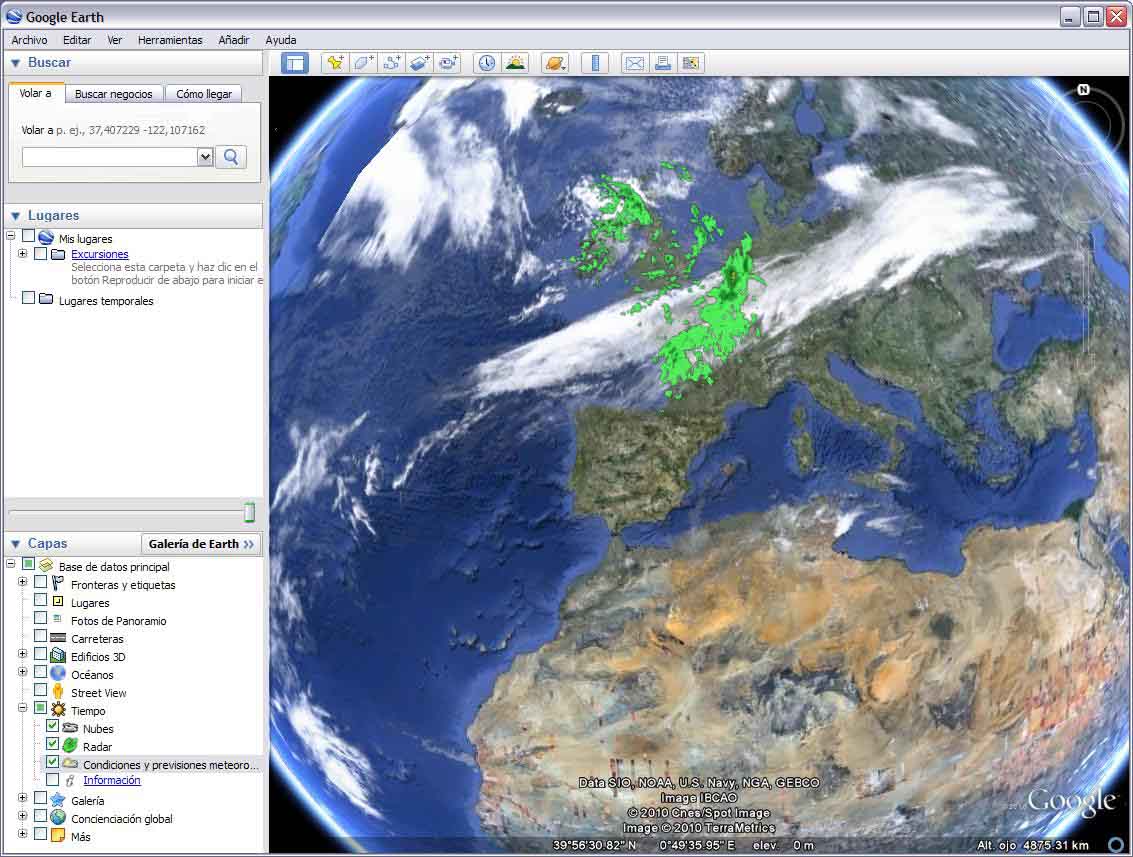Collapse the Lugares panel

coord(15,215)
